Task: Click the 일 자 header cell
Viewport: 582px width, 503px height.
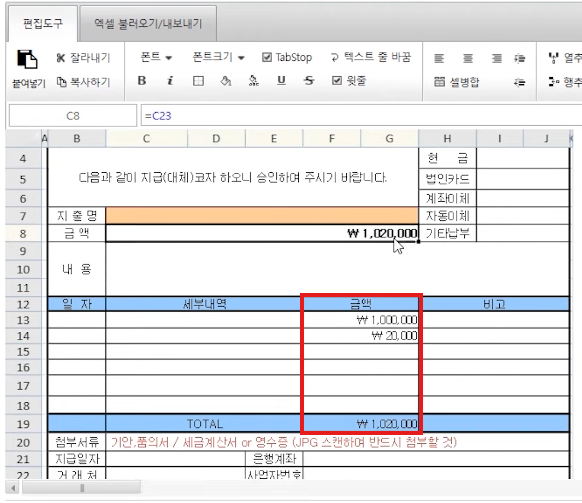Action: (77, 304)
